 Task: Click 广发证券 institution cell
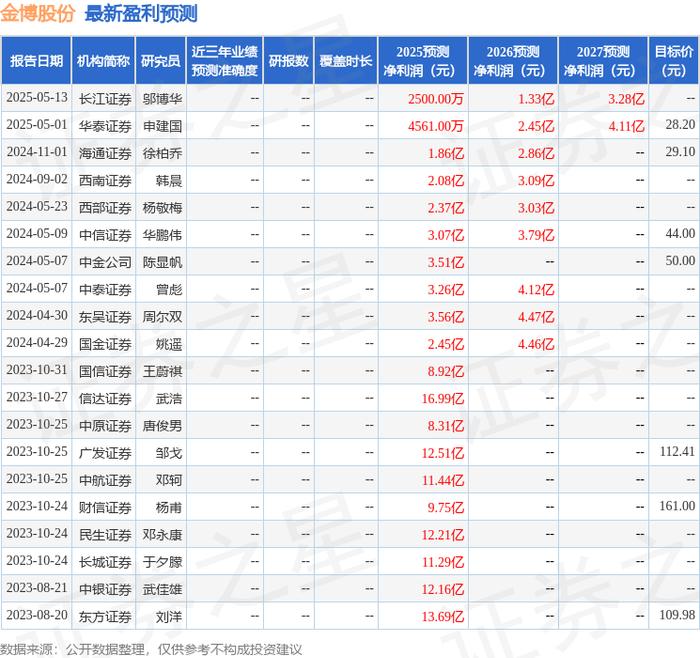click(x=105, y=453)
